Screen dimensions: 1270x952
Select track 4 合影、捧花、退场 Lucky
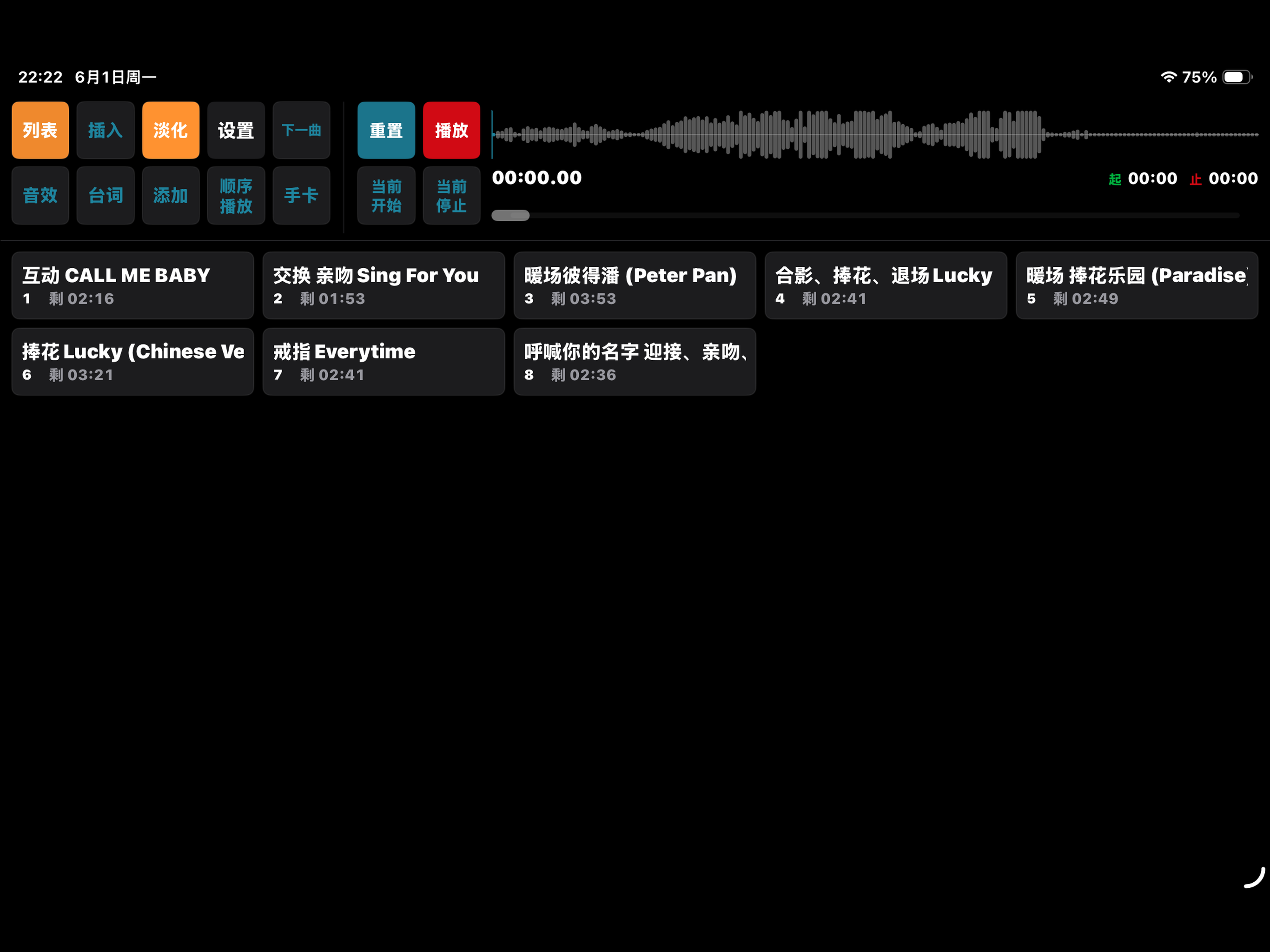coord(886,285)
